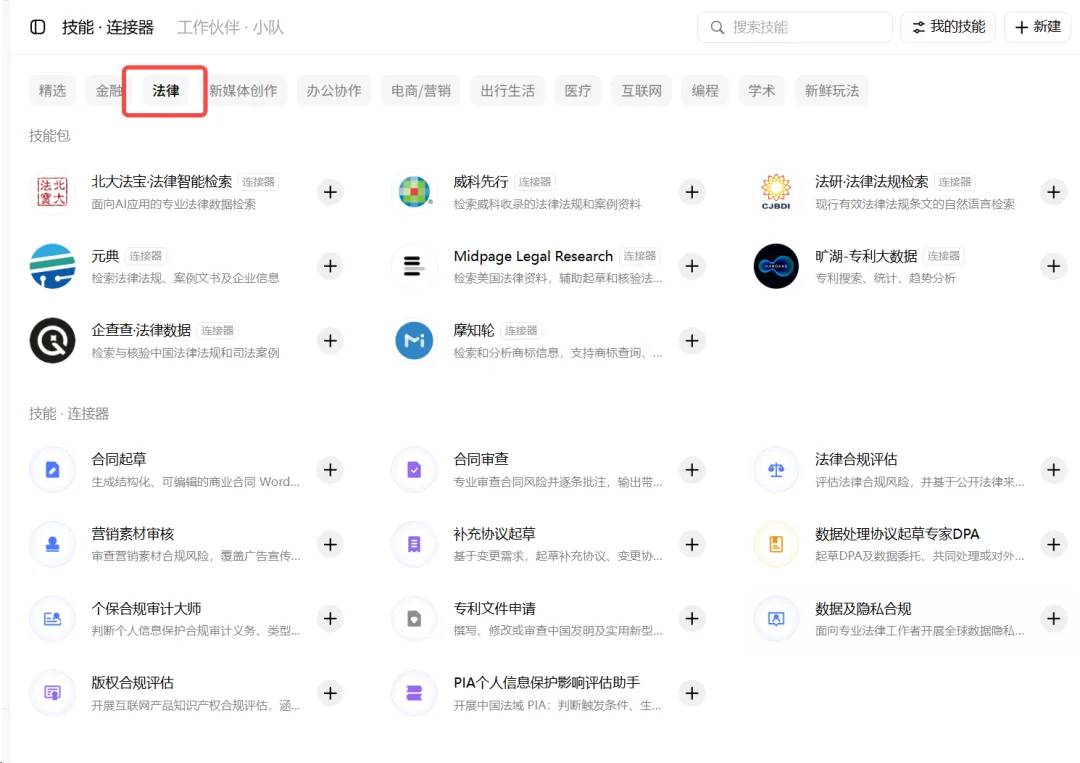Viewport: 1080px width, 763px height.
Task: Switch to 工作伙伴·小队 header tab
Action: (230, 27)
